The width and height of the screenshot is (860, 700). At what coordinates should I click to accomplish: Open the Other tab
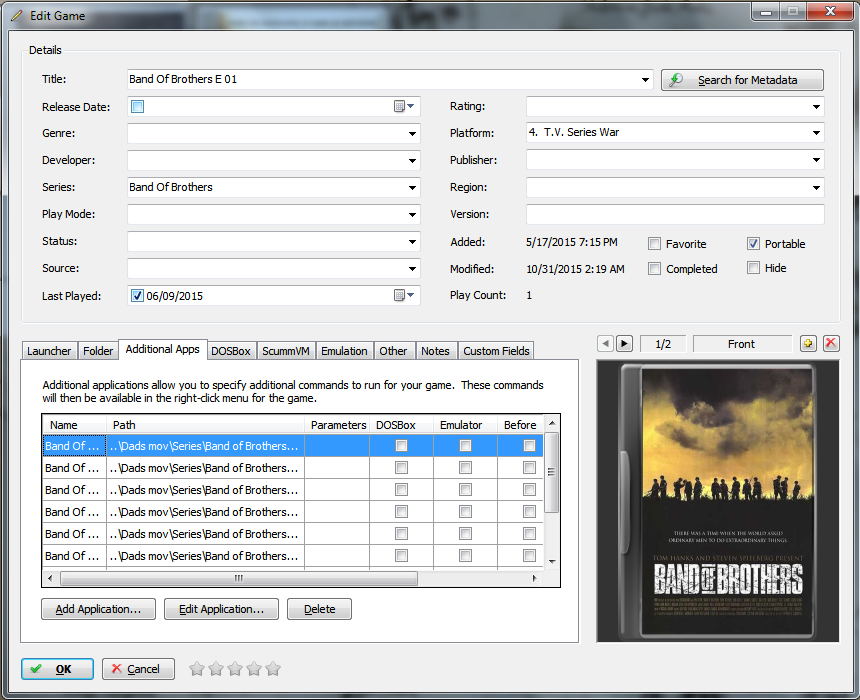point(393,351)
